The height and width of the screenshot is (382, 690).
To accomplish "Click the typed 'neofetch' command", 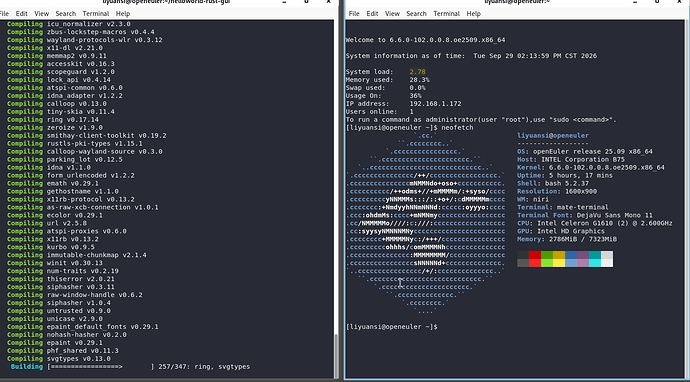I will (x=457, y=128).
